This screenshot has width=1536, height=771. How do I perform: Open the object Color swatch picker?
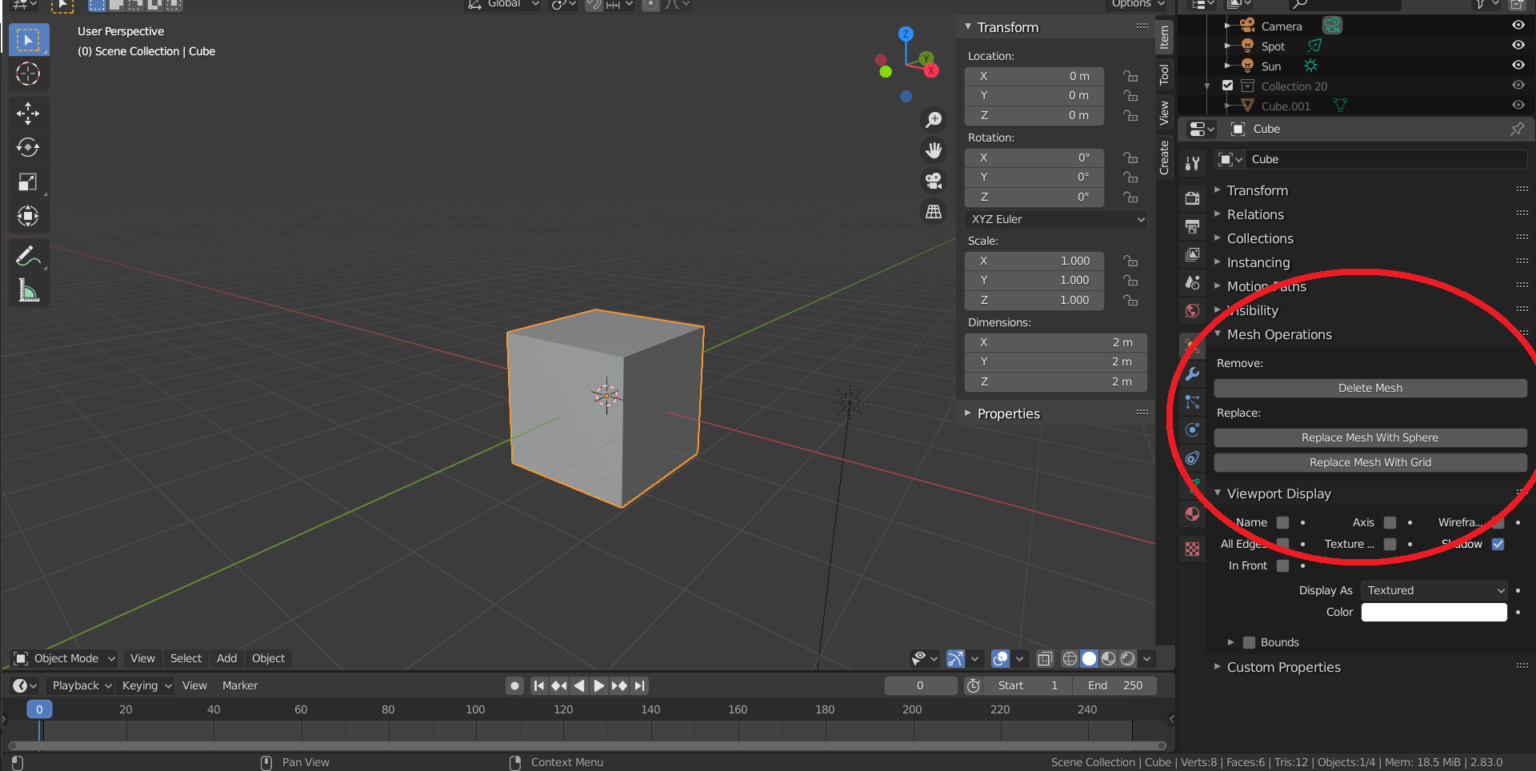1434,611
